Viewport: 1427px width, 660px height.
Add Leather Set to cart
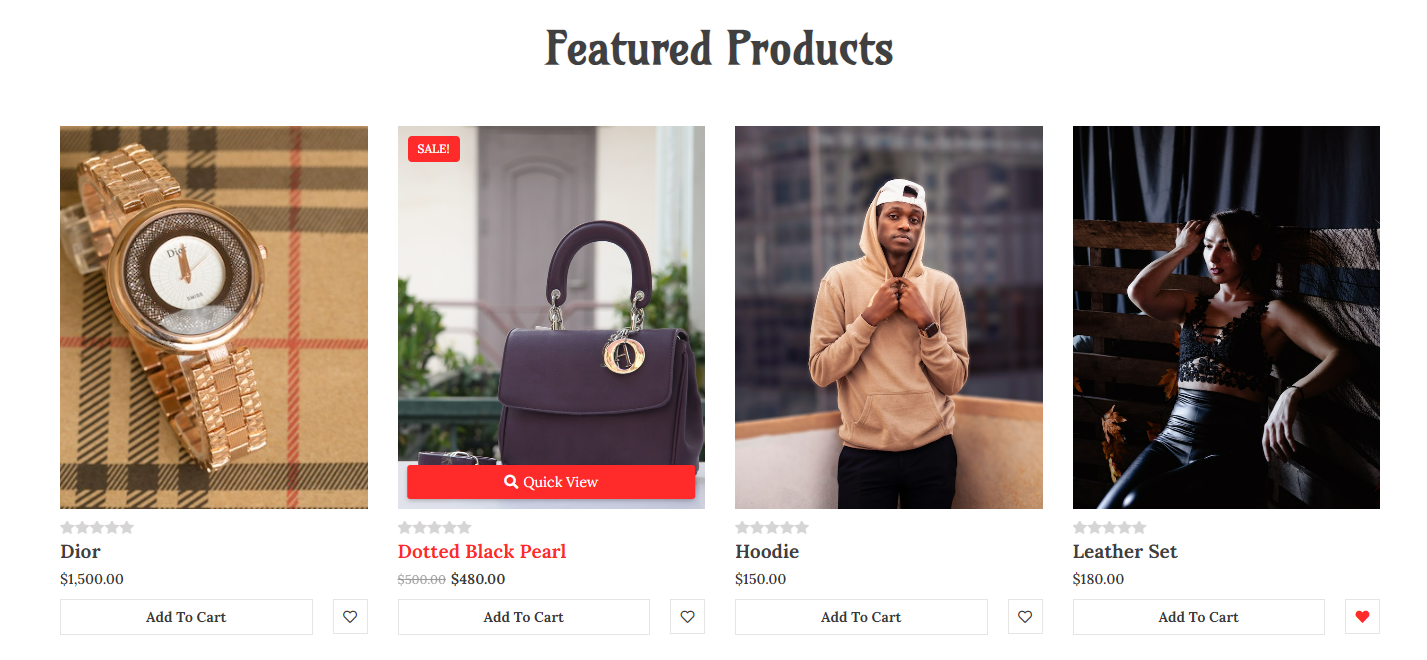point(1199,617)
